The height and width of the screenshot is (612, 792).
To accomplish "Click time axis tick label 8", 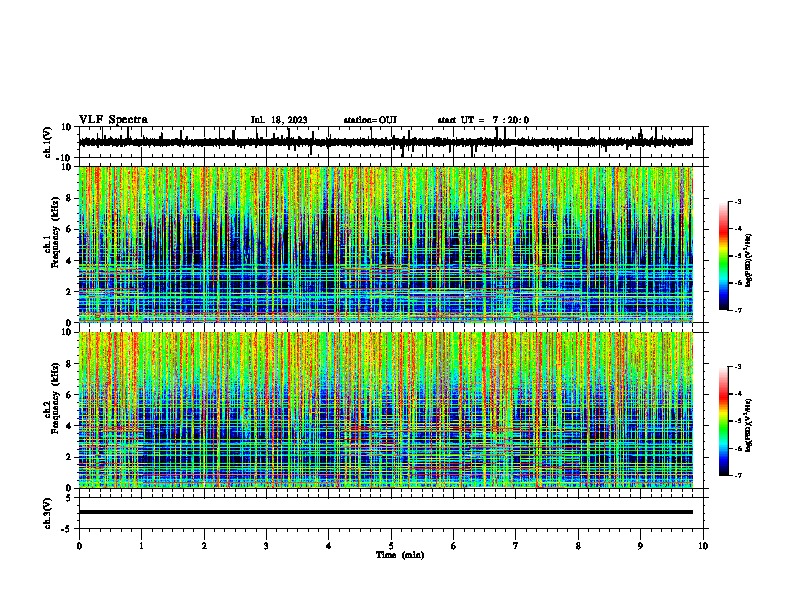I will click(578, 546).
